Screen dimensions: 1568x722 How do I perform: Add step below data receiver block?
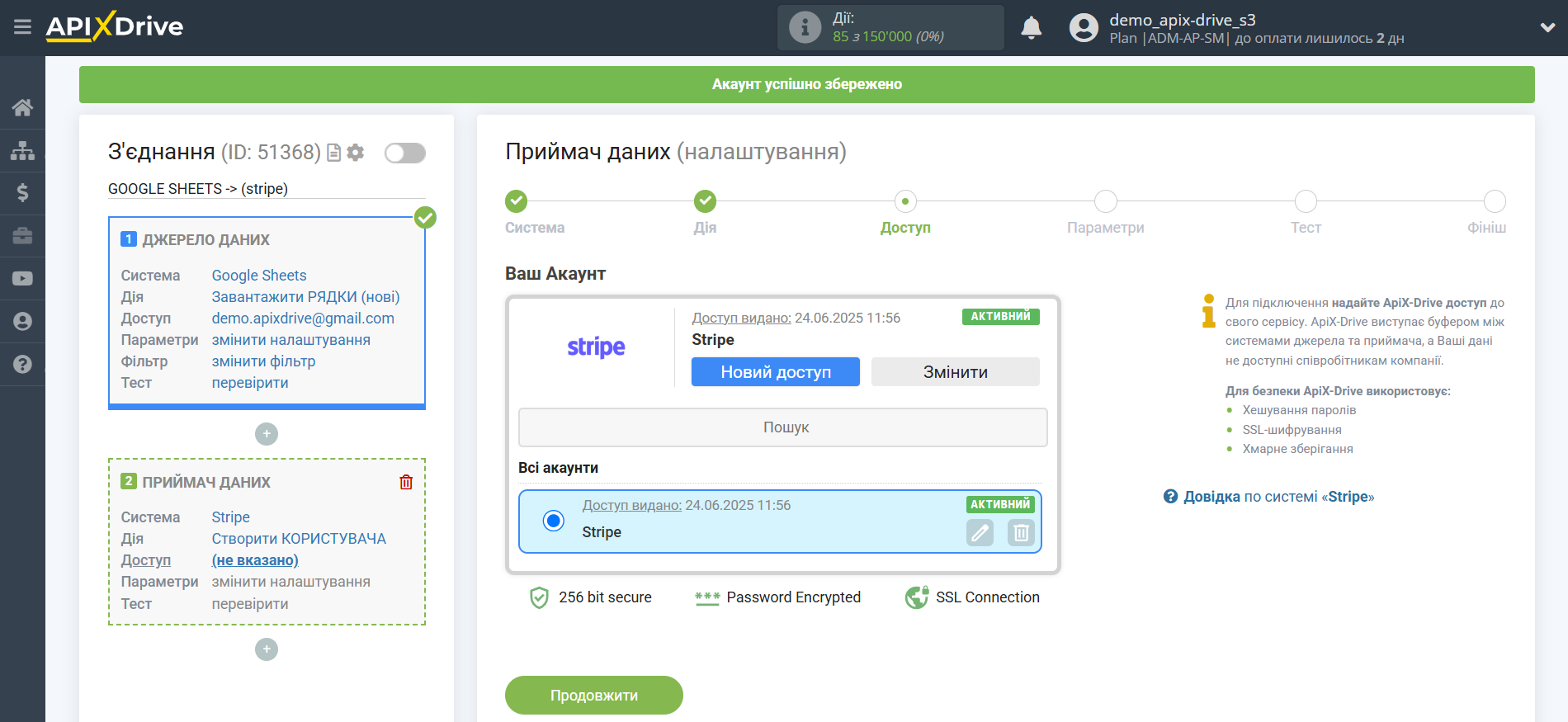pyautogui.click(x=267, y=649)
